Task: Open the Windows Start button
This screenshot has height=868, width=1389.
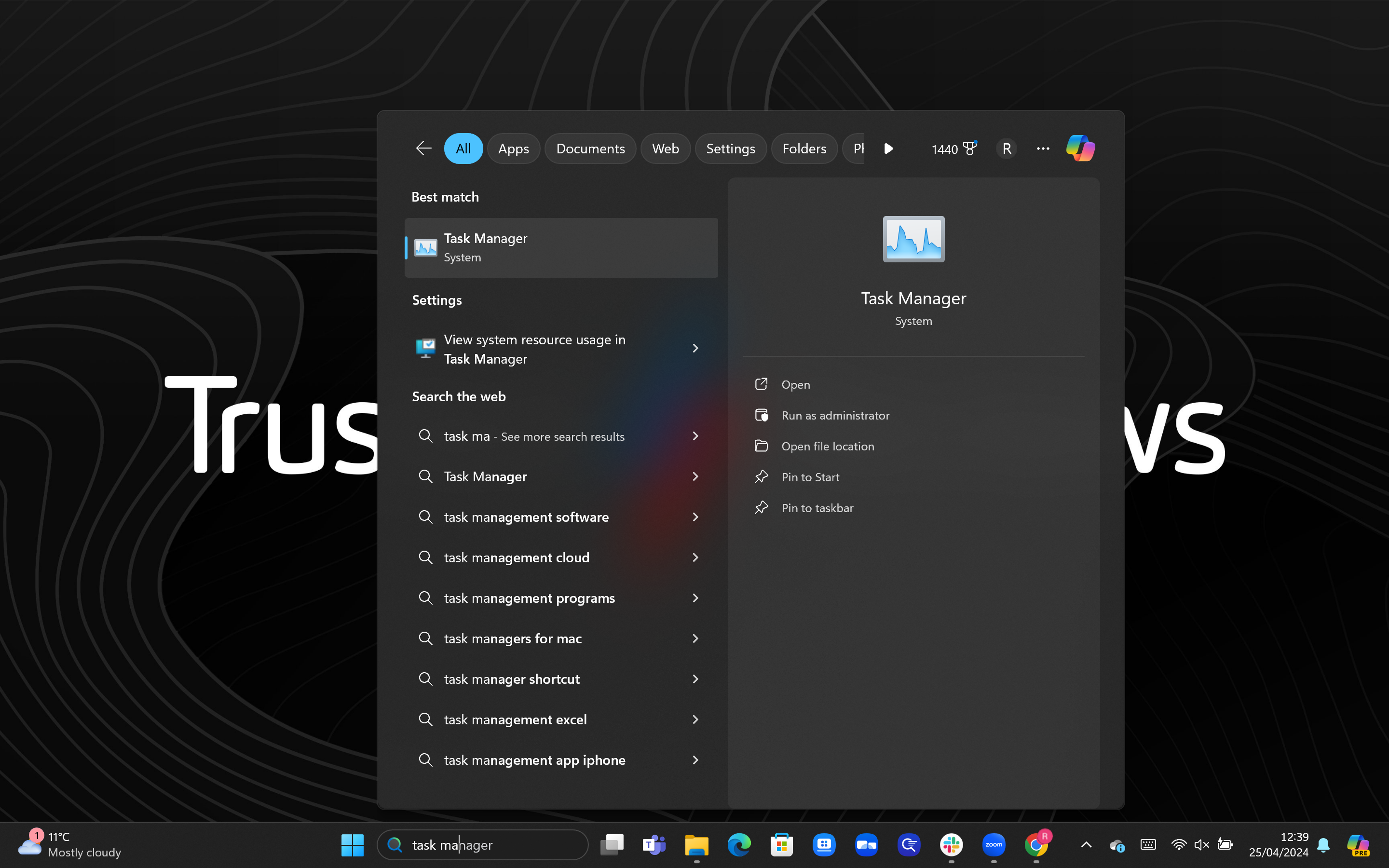Action: tap(352, 844)
